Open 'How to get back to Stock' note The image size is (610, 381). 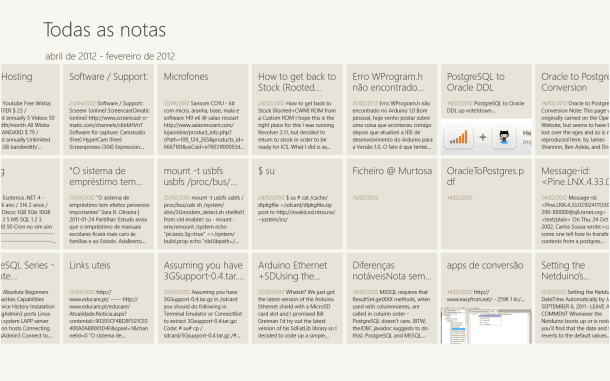tap(297, 109)
